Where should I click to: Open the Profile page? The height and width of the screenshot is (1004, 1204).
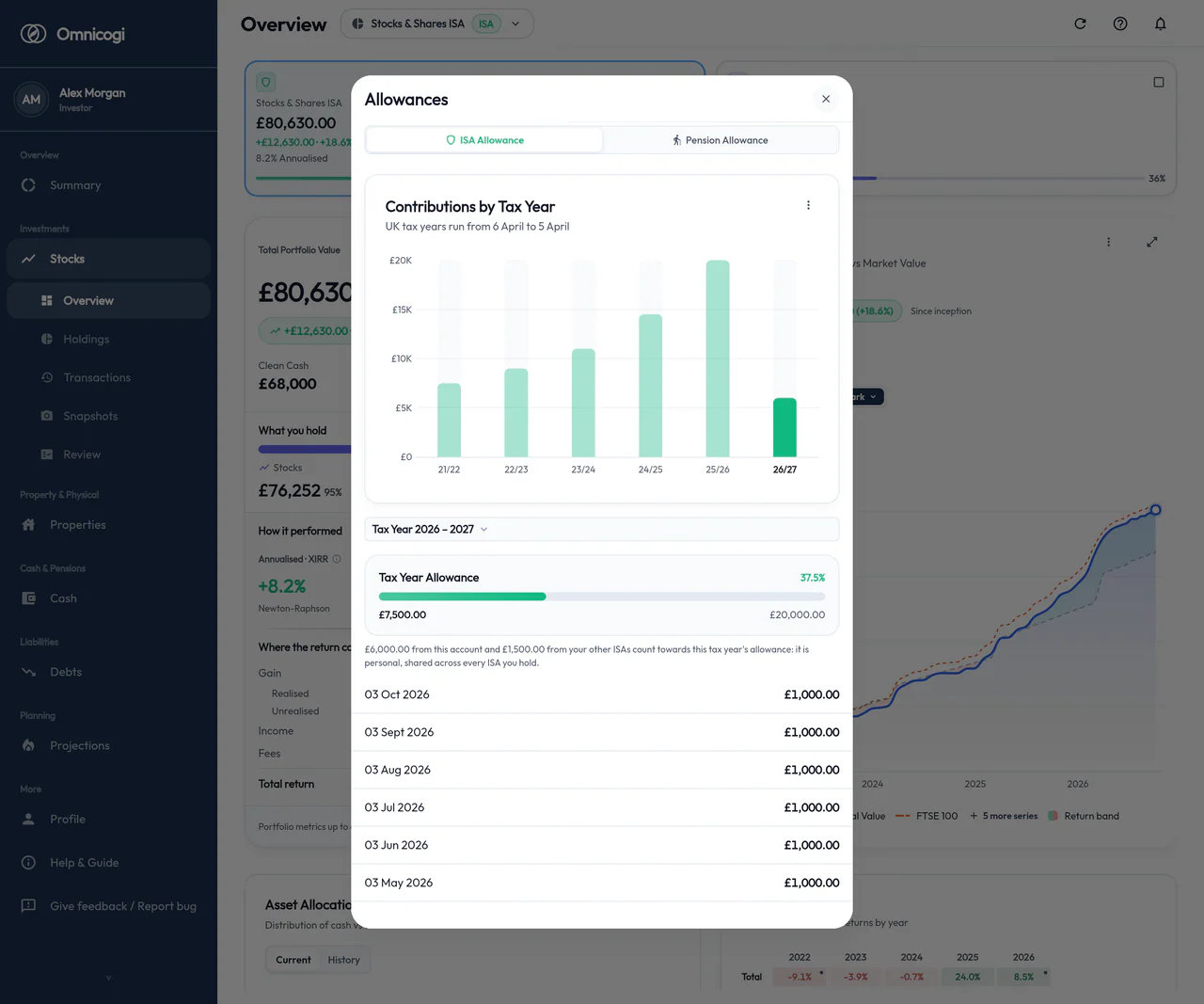click(108, 819)
